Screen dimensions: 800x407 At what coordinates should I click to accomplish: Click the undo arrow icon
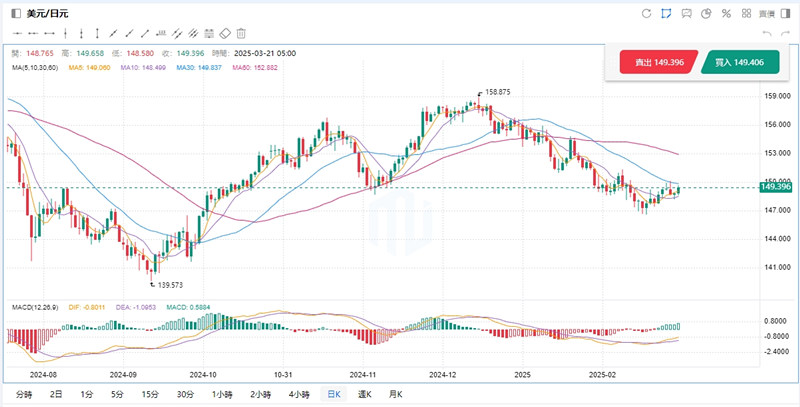767,34
